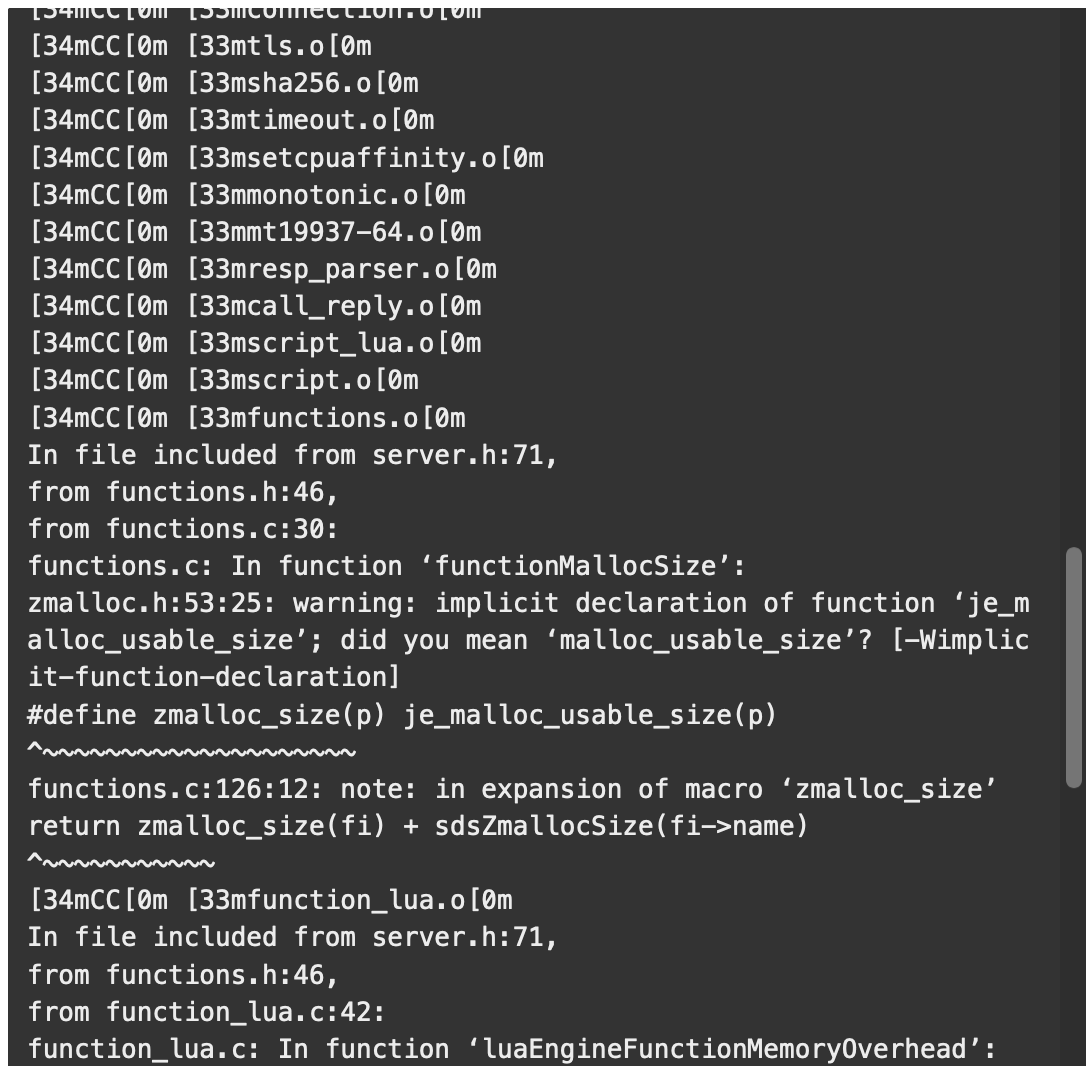
Task: Click the scrollbar track above the thumb
Action: coord(1074,277)
